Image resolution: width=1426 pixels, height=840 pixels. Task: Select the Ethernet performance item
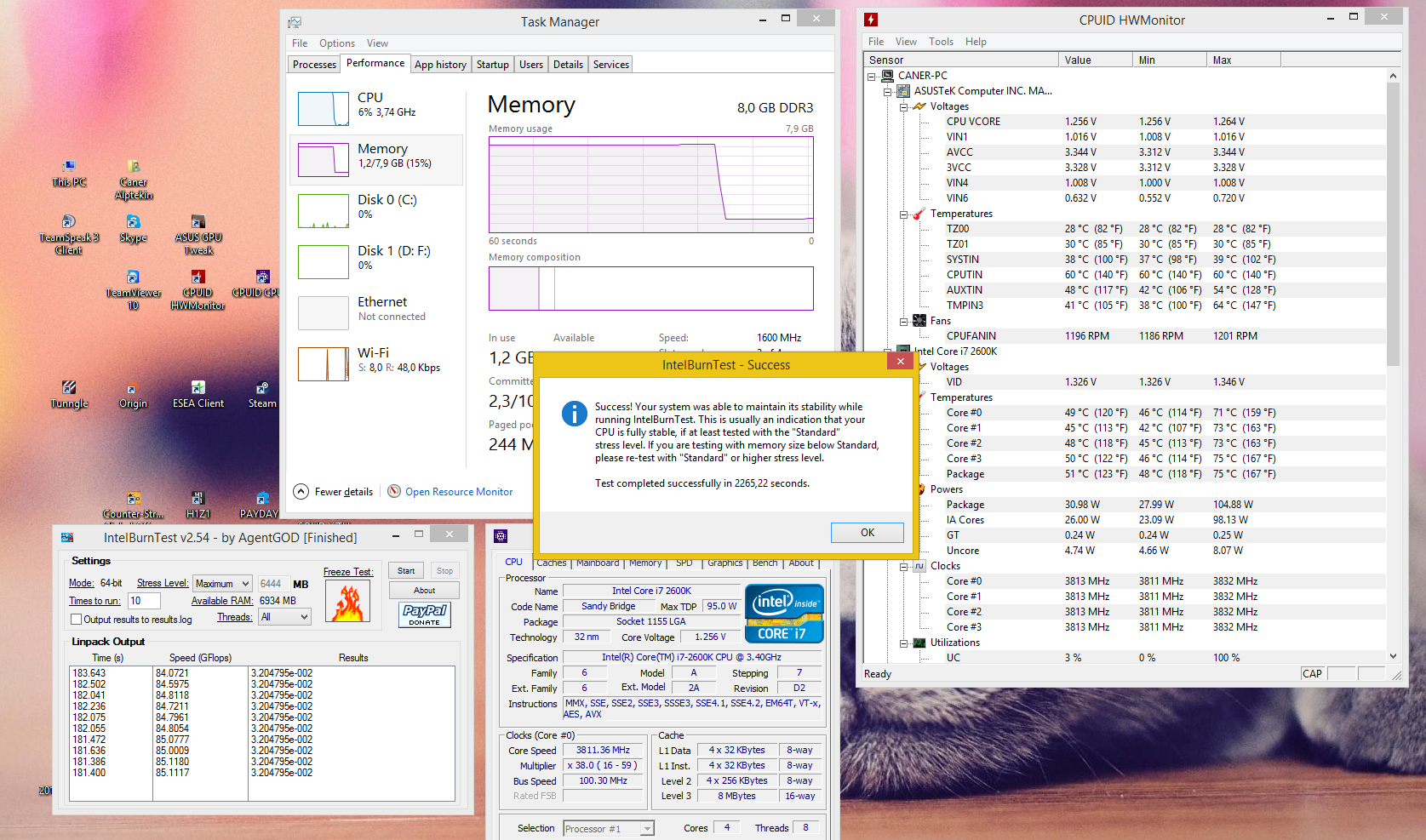tap(377, 312)
